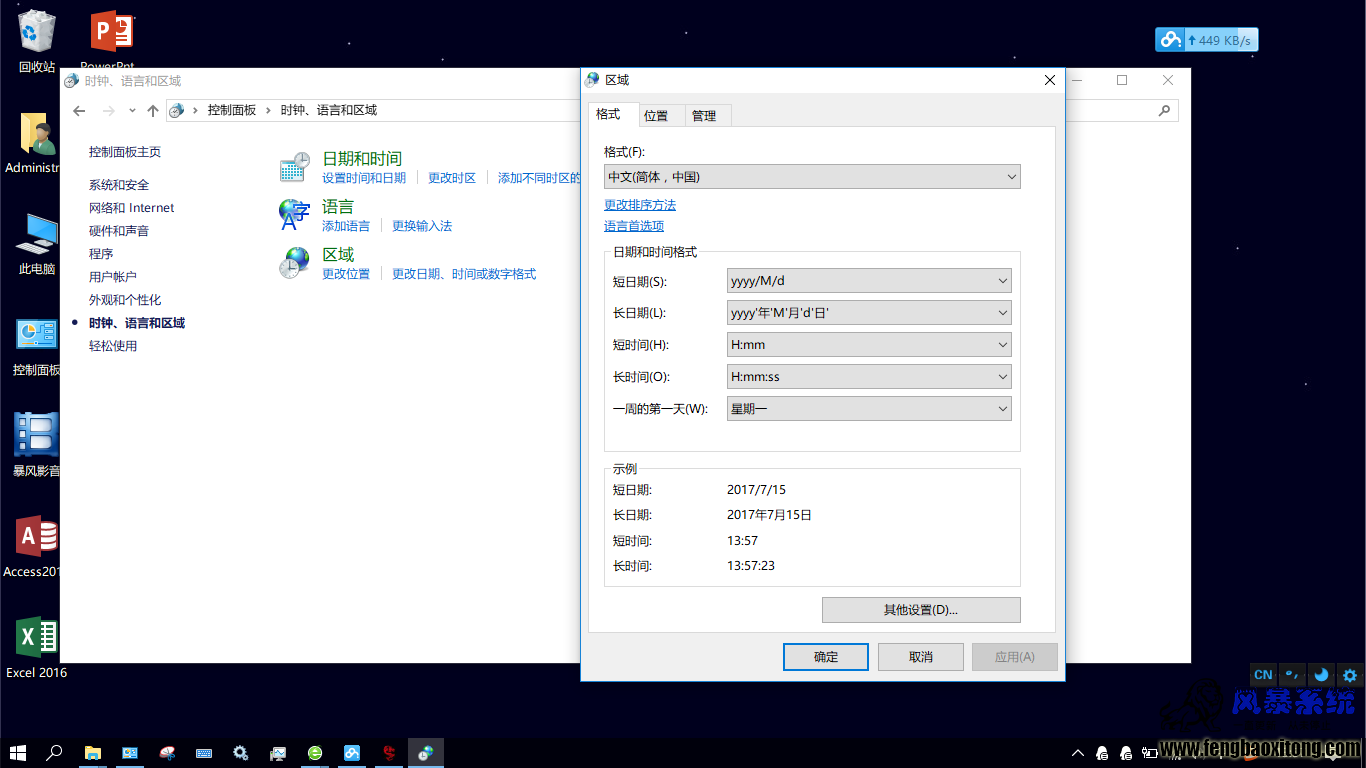Open File Explorer from the taskbar
Image resolution: width=1366 pixels, height=768 pixels.
pyautogui.click(x=92, y=753)
